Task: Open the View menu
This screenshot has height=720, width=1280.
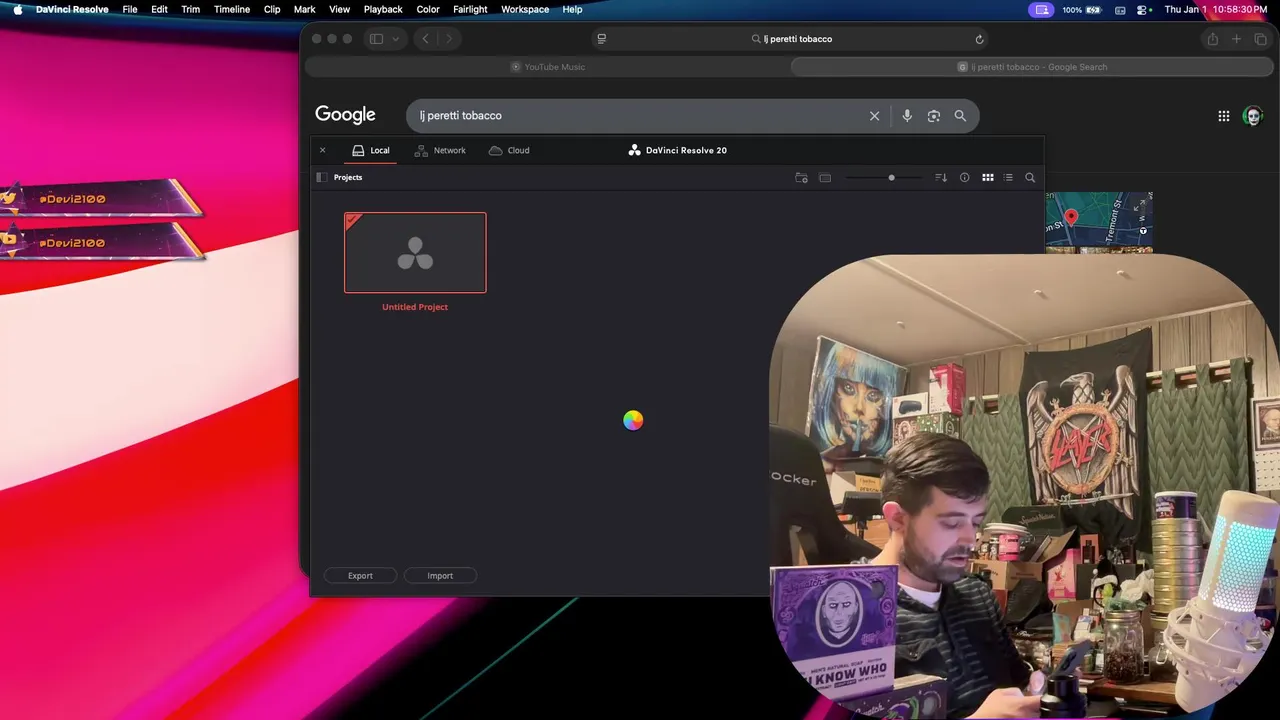Action: tap(339, 9)
